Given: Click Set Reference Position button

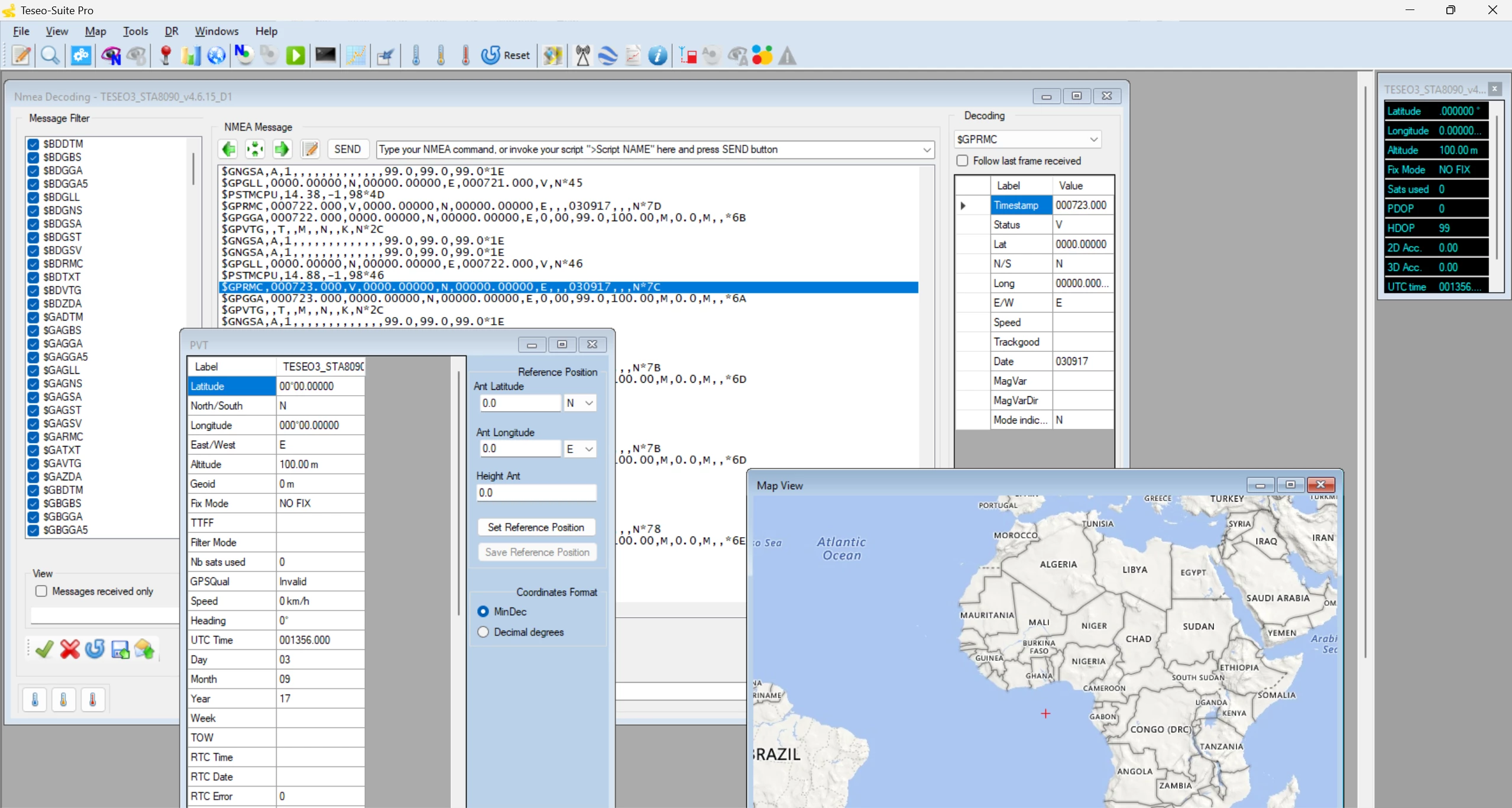Looking at the screenshot, I should coord(536,527).
